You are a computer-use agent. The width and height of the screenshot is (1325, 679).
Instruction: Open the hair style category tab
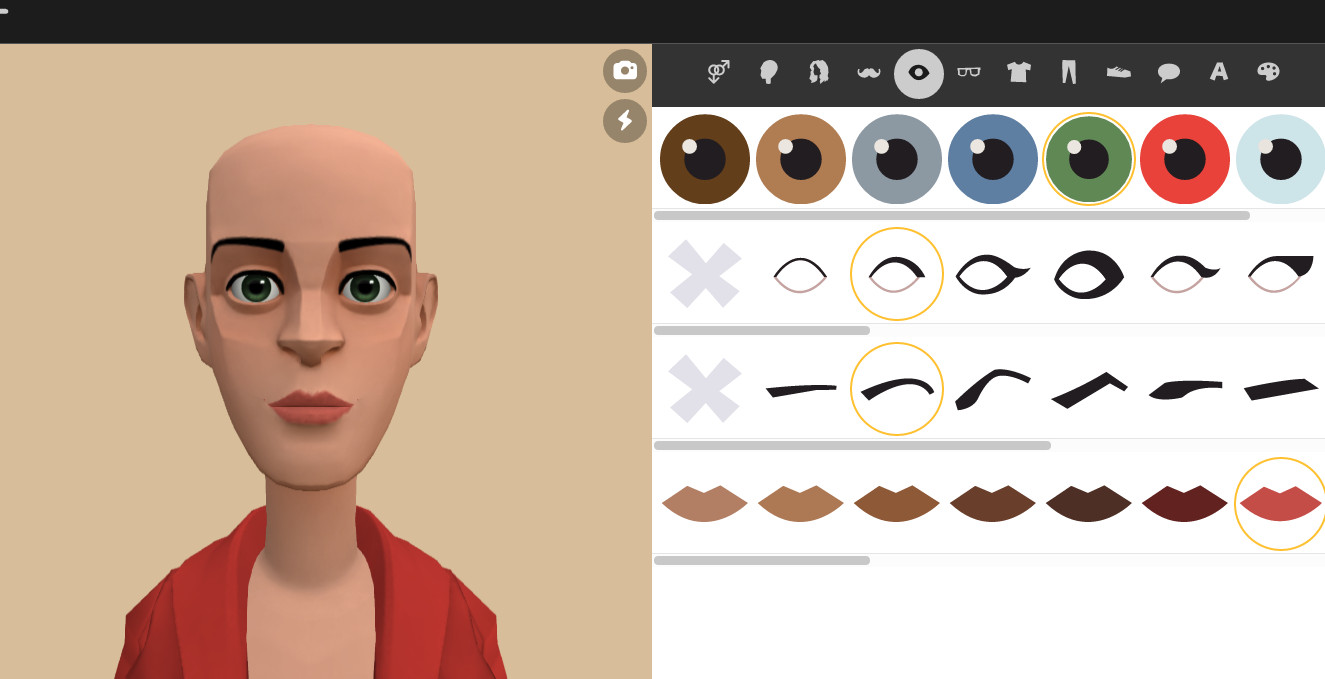click(818, 72)
